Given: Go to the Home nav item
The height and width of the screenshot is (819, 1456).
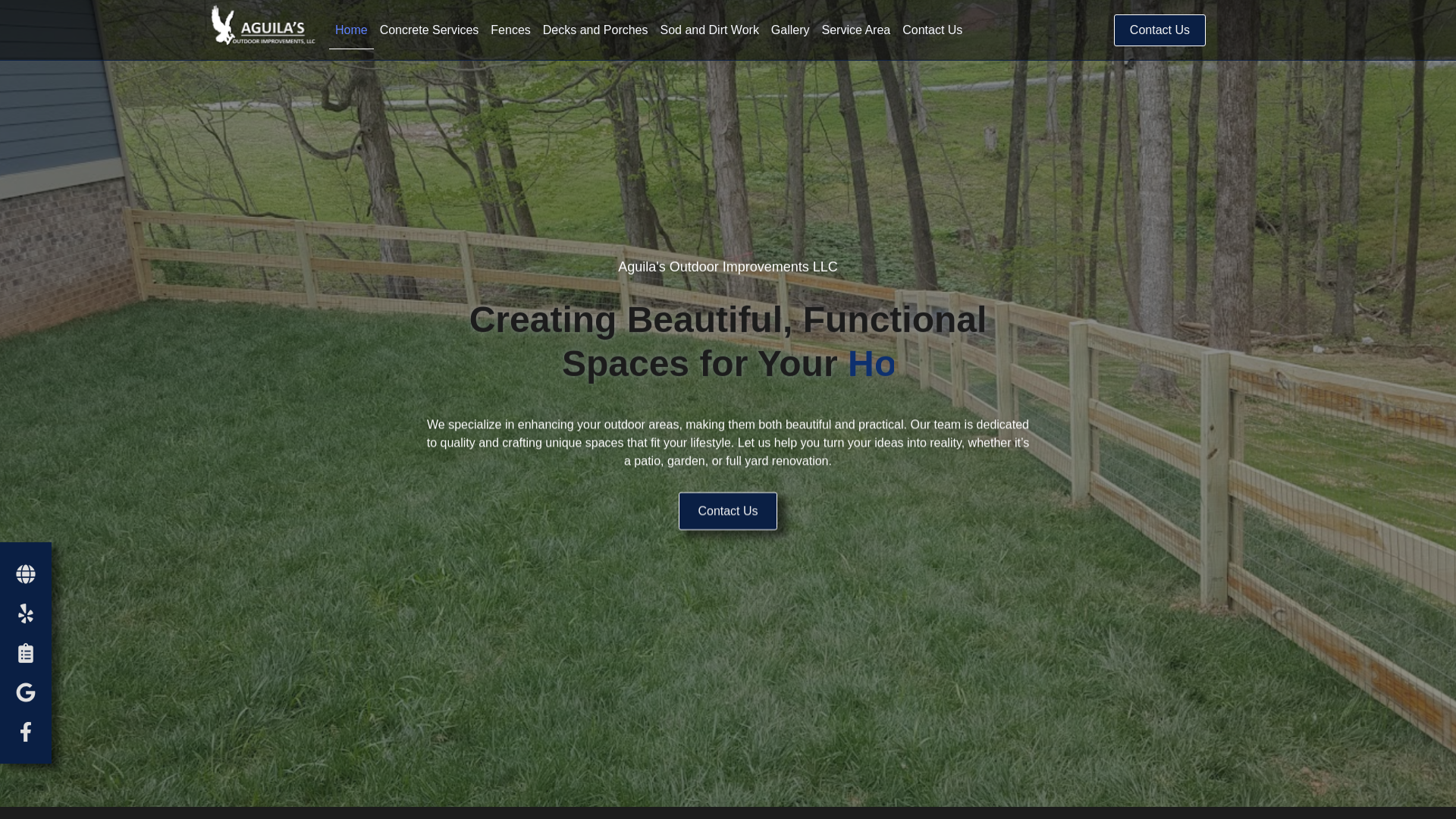Looking at the screenshot, I should tap(351, 30).
